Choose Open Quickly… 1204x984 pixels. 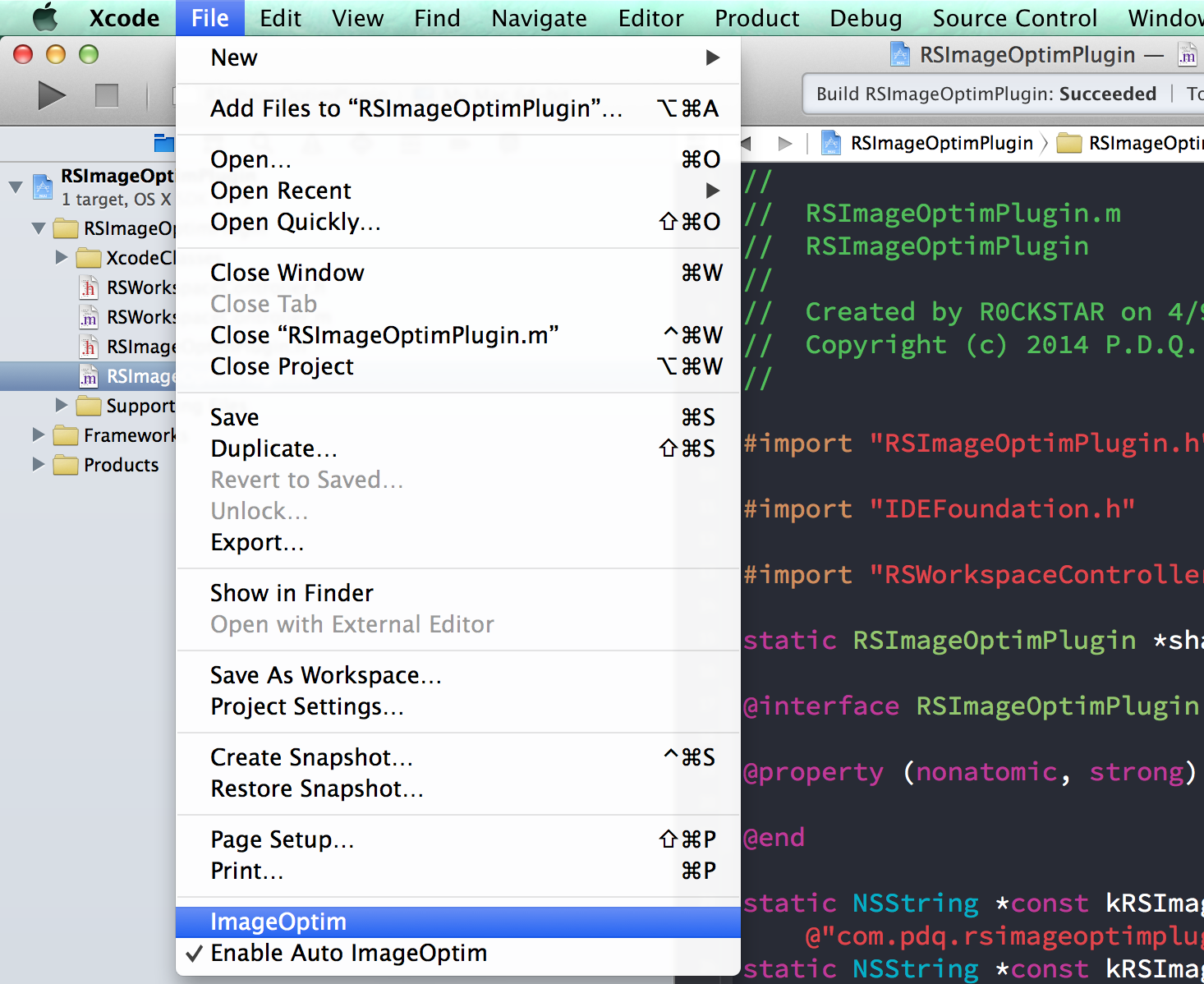click(x=458, y=222)
